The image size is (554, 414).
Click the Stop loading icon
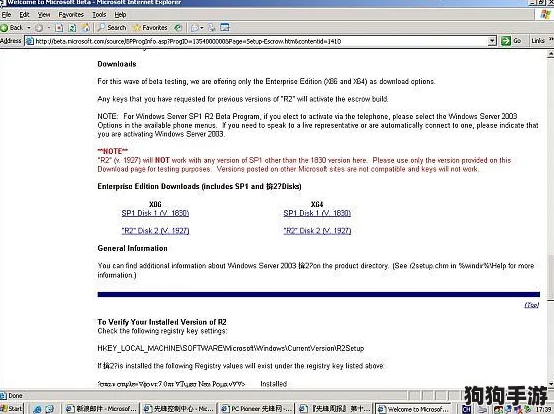tap(59, 28)
